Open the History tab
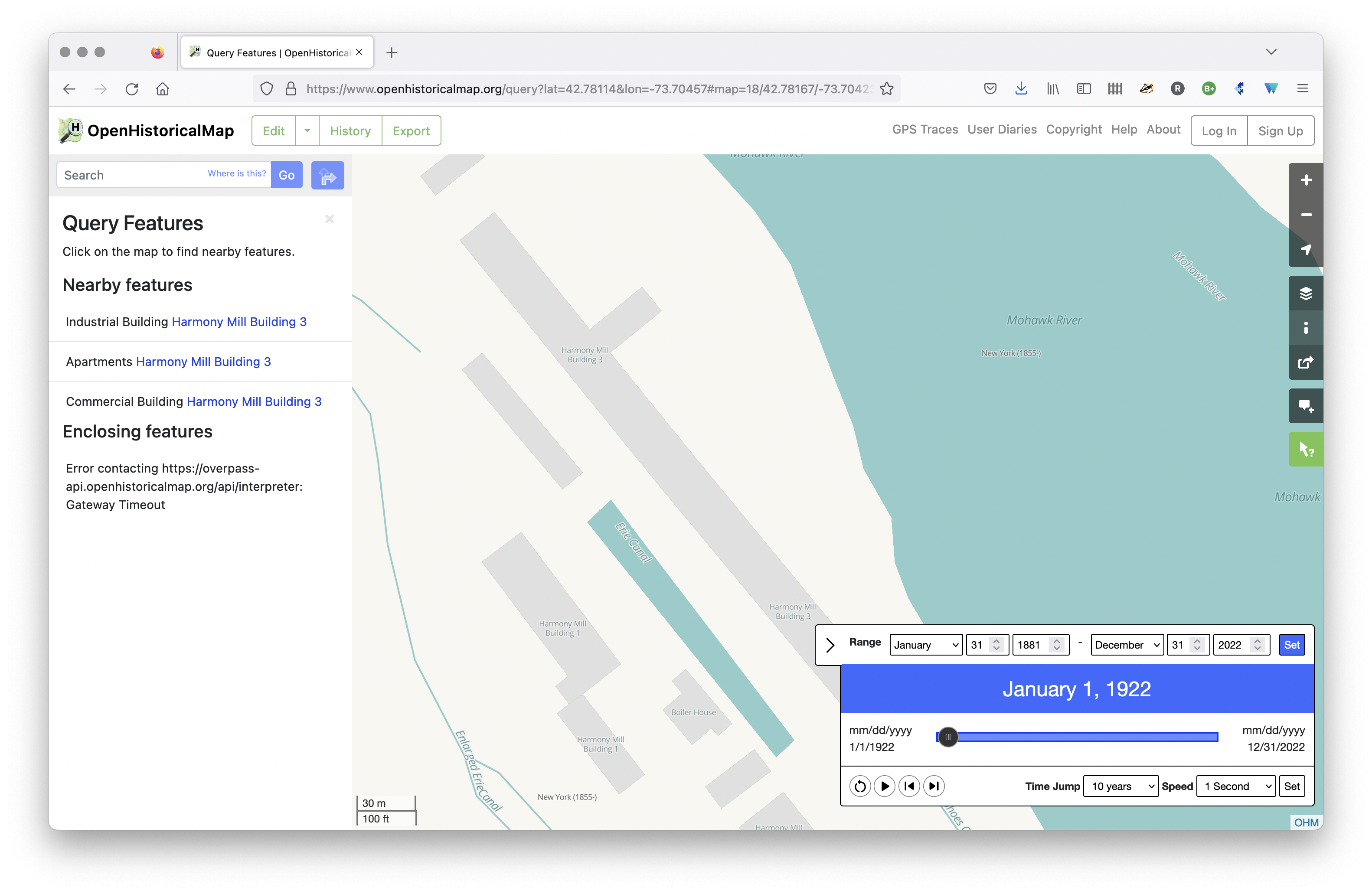1372x894 pixels. pyautogui.click(x=350, y=131)
